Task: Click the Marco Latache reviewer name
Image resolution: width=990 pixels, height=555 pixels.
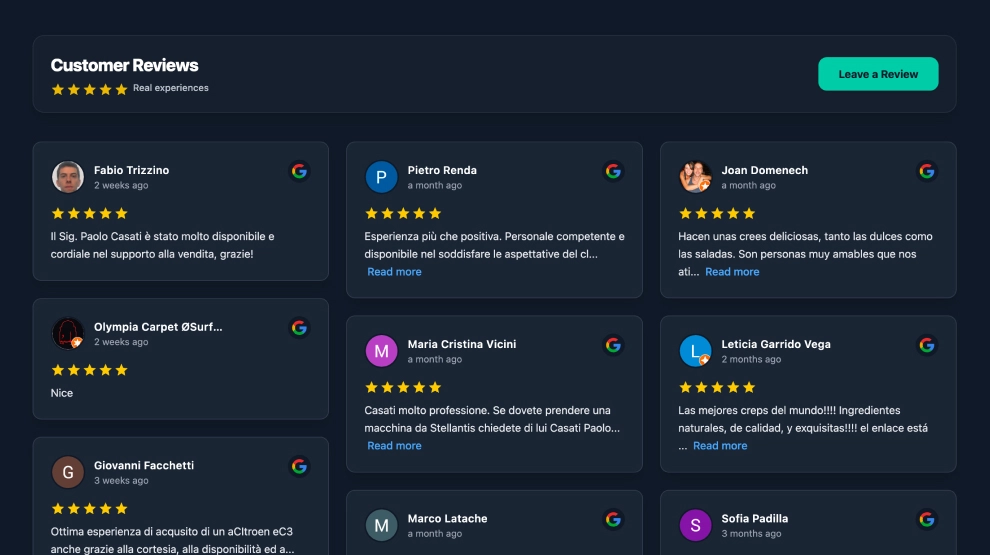Action: (x=447, y=518)
